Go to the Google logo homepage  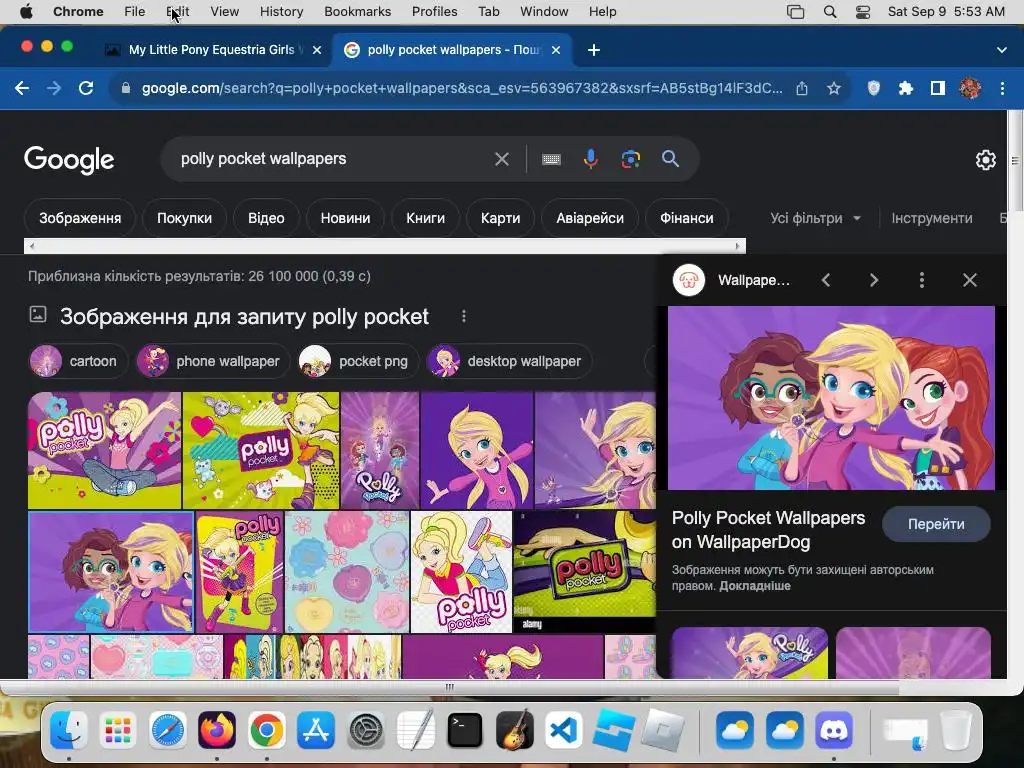tap(69, 160)
